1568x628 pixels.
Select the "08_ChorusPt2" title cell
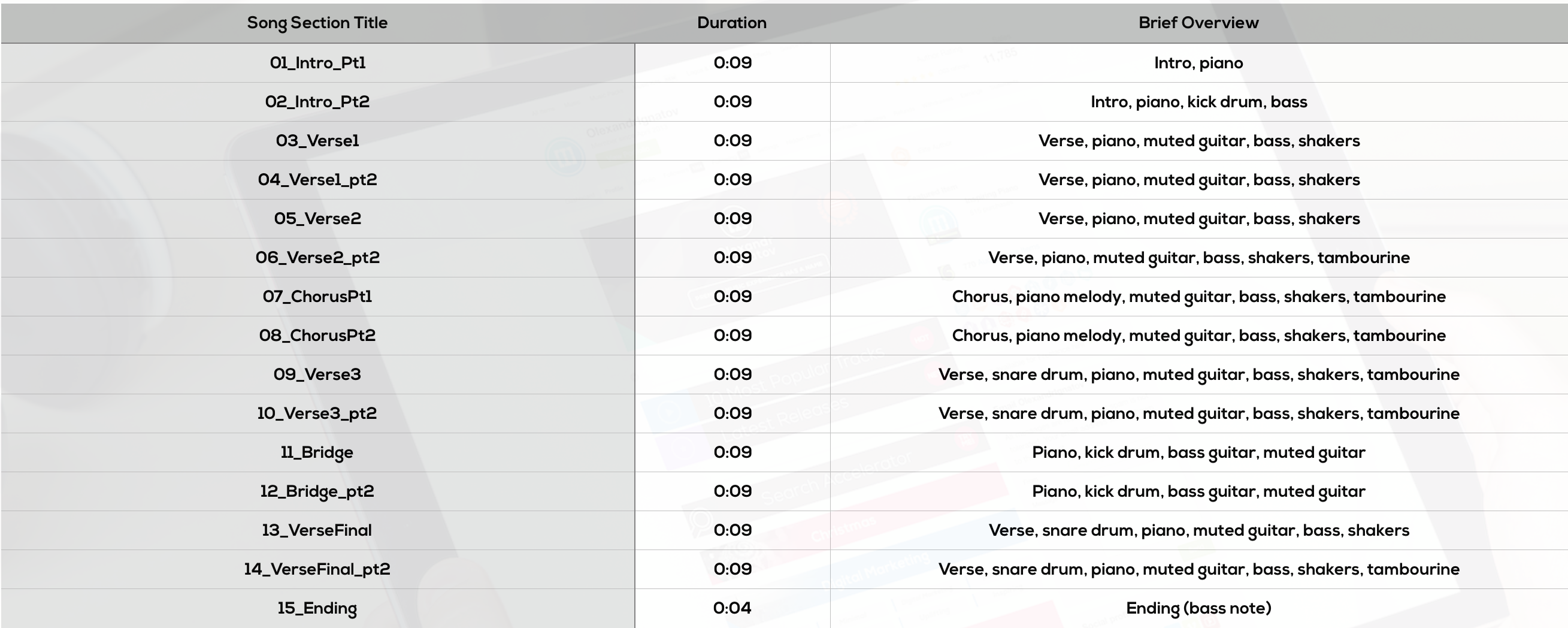point(317,336)
